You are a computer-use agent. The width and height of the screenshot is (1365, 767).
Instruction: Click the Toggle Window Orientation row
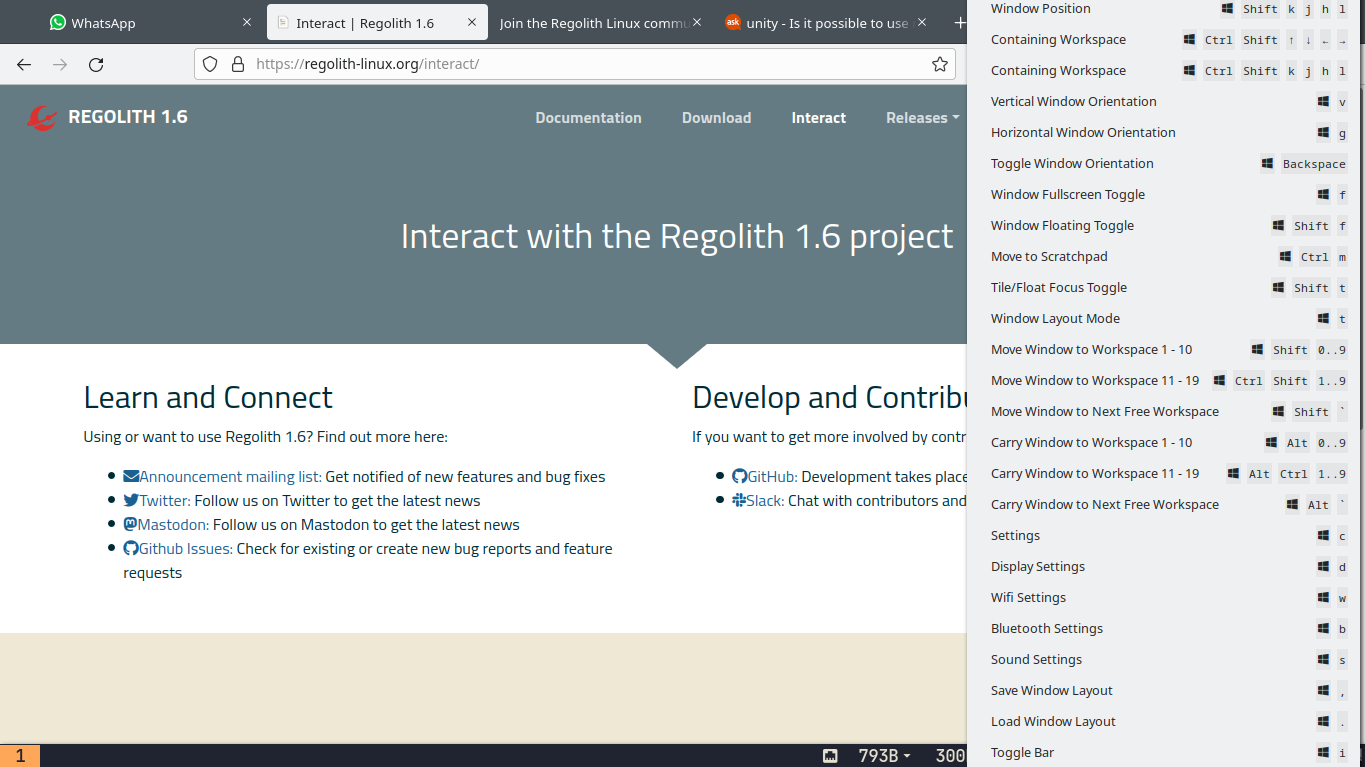[x=1167, y=164]
